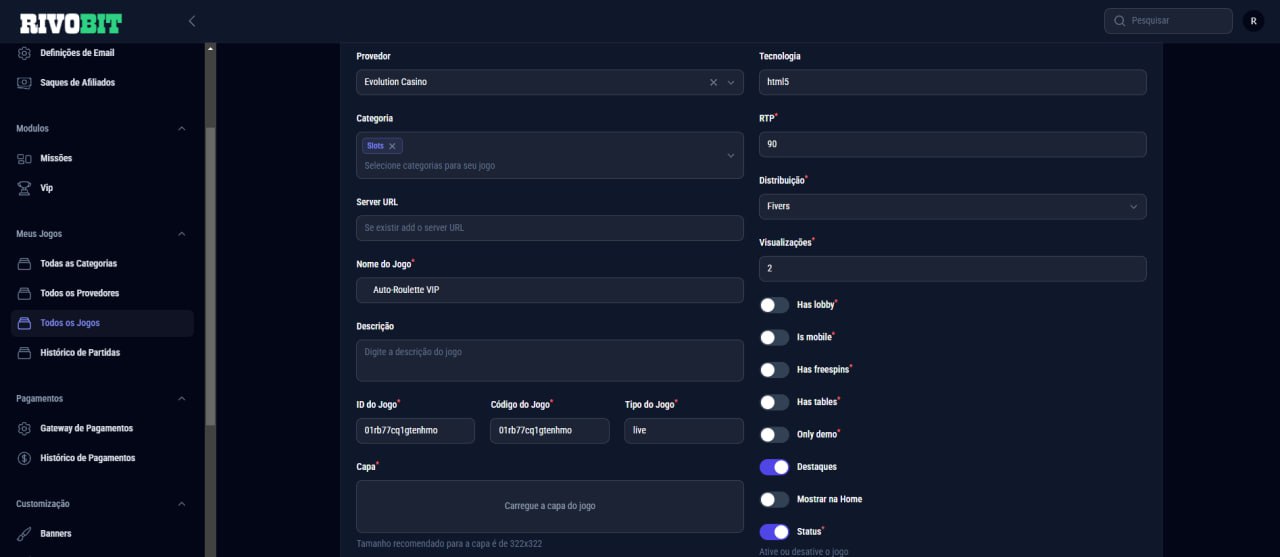1280x557 pixels.
Task: Click the Nome do Jogo input field
Action: pos(549,290)
